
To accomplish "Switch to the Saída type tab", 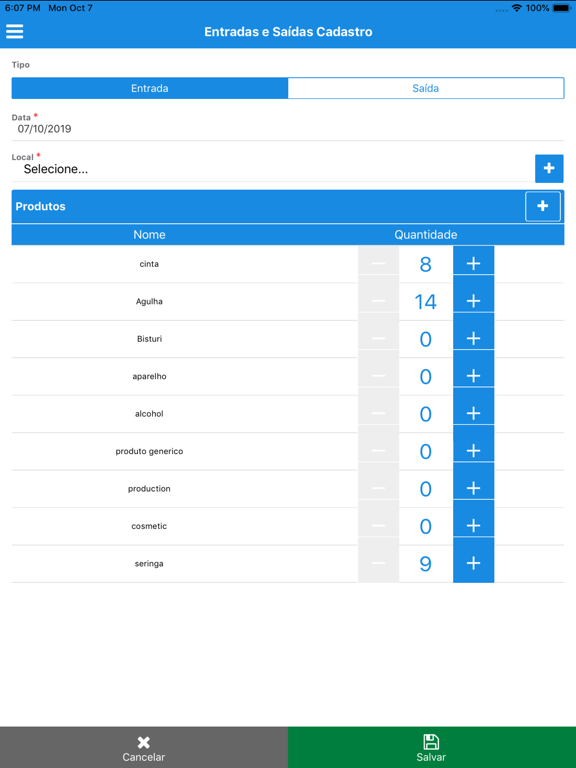I will click(426, 88).
